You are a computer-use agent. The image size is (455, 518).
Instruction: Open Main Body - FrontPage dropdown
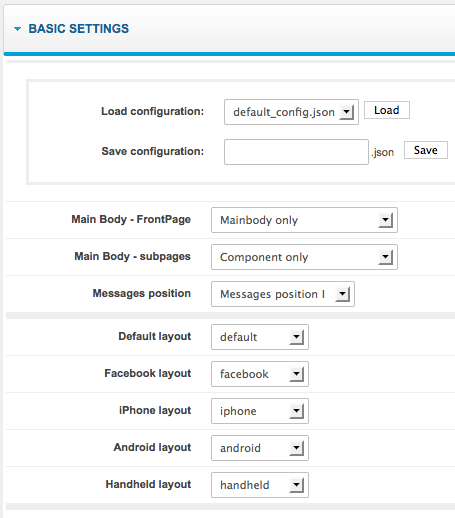coord(304,220)
